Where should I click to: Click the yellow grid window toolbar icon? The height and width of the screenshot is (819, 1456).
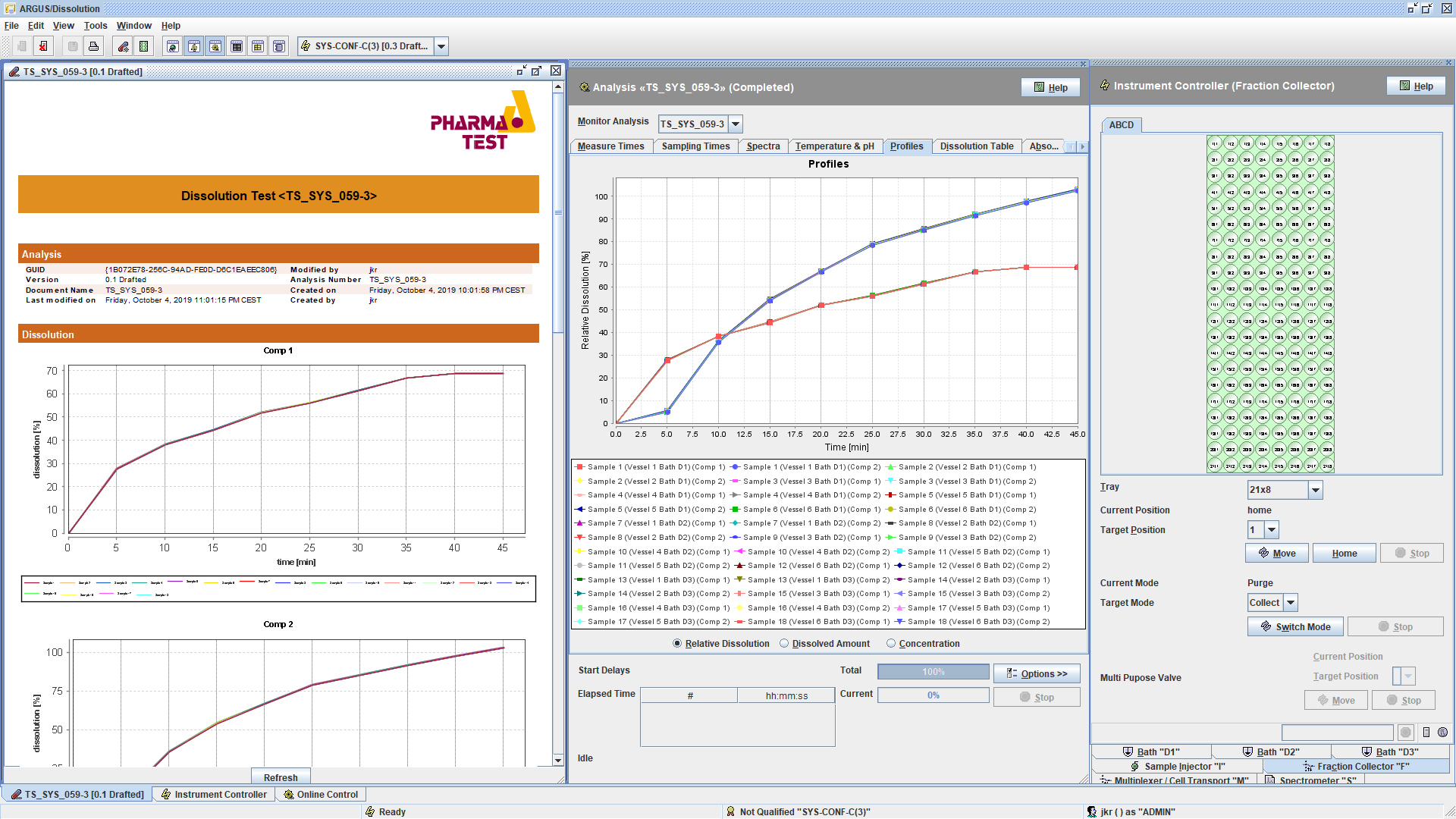[258, 47]
